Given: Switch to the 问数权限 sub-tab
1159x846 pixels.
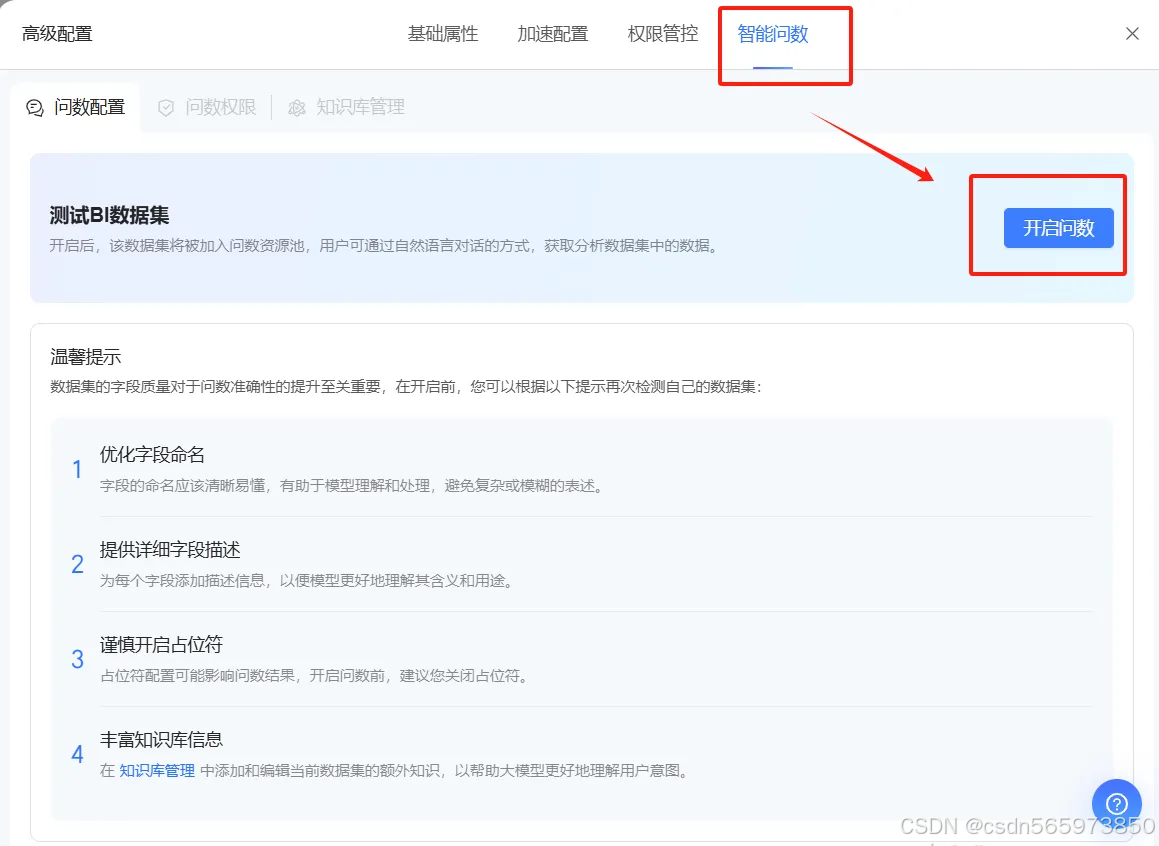Looking at the screenshot, I should tap(219, 107).
